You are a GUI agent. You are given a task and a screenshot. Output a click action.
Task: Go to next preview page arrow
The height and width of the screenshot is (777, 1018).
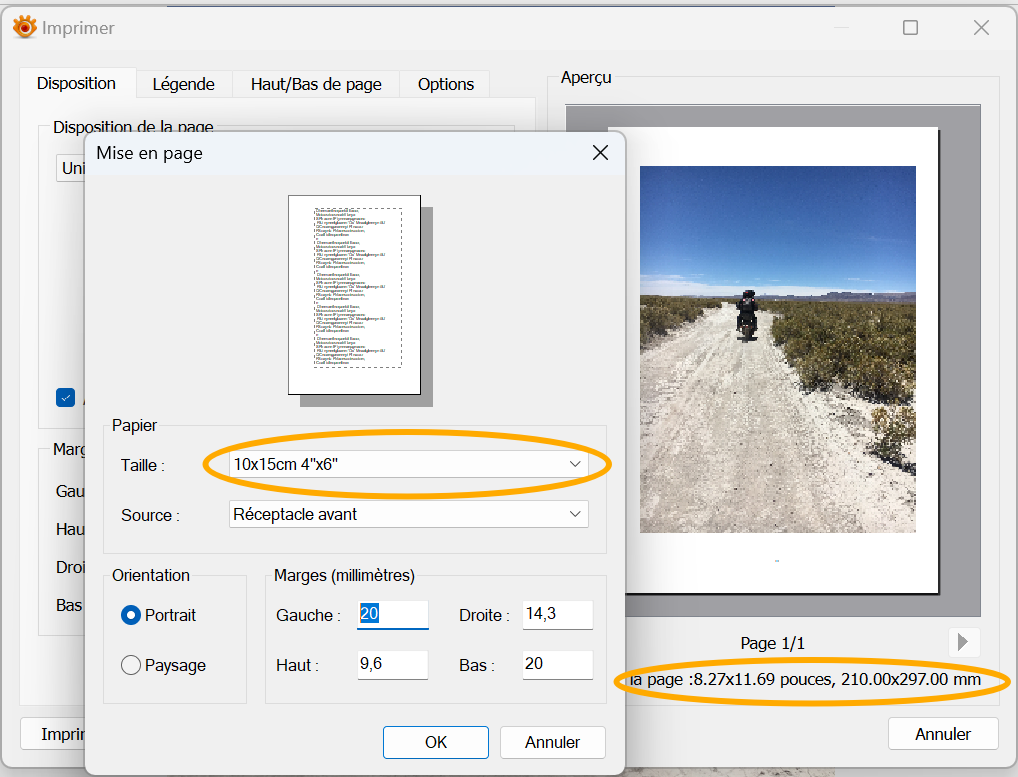point(964,642)
